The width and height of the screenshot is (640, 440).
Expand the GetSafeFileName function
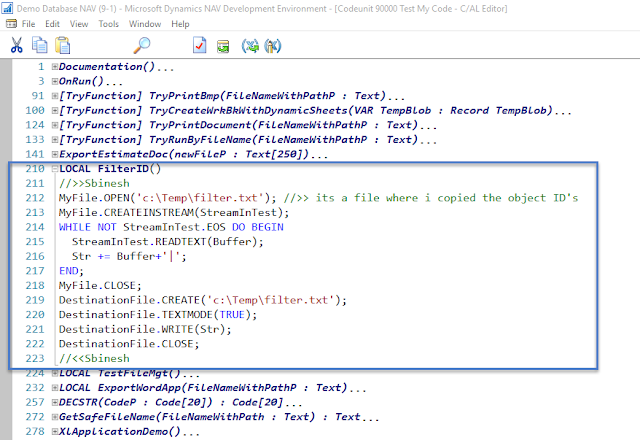tap(55, 417)
